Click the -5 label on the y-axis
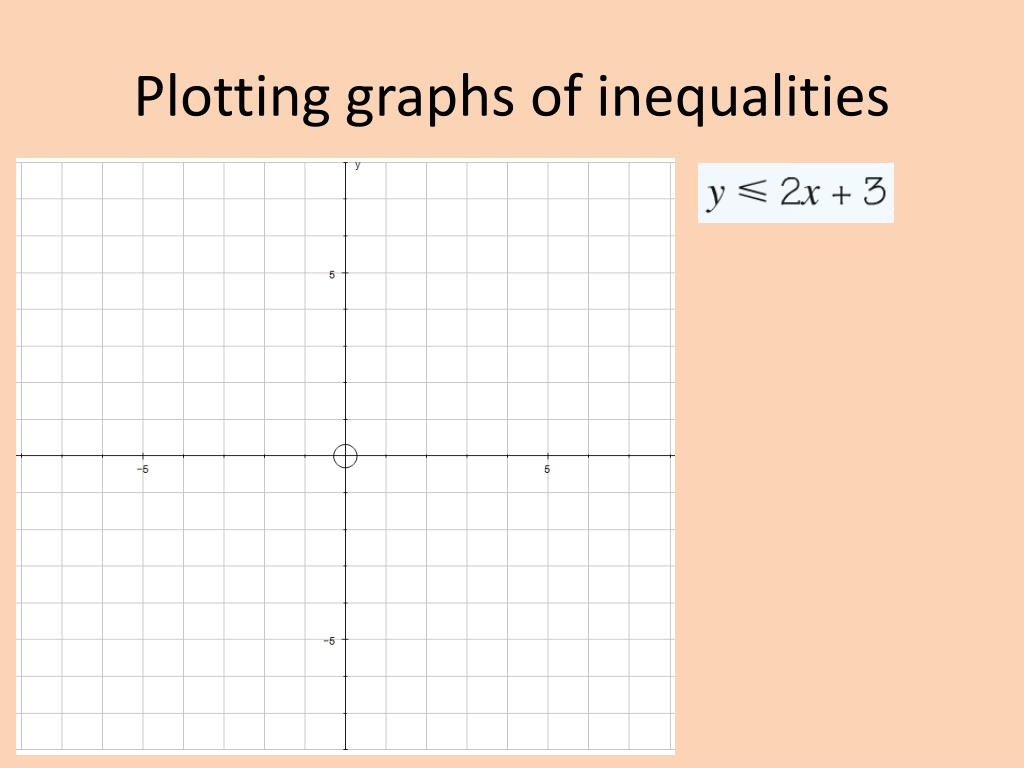The width and height of the screenshot is (1024, 768). [329, 641]
